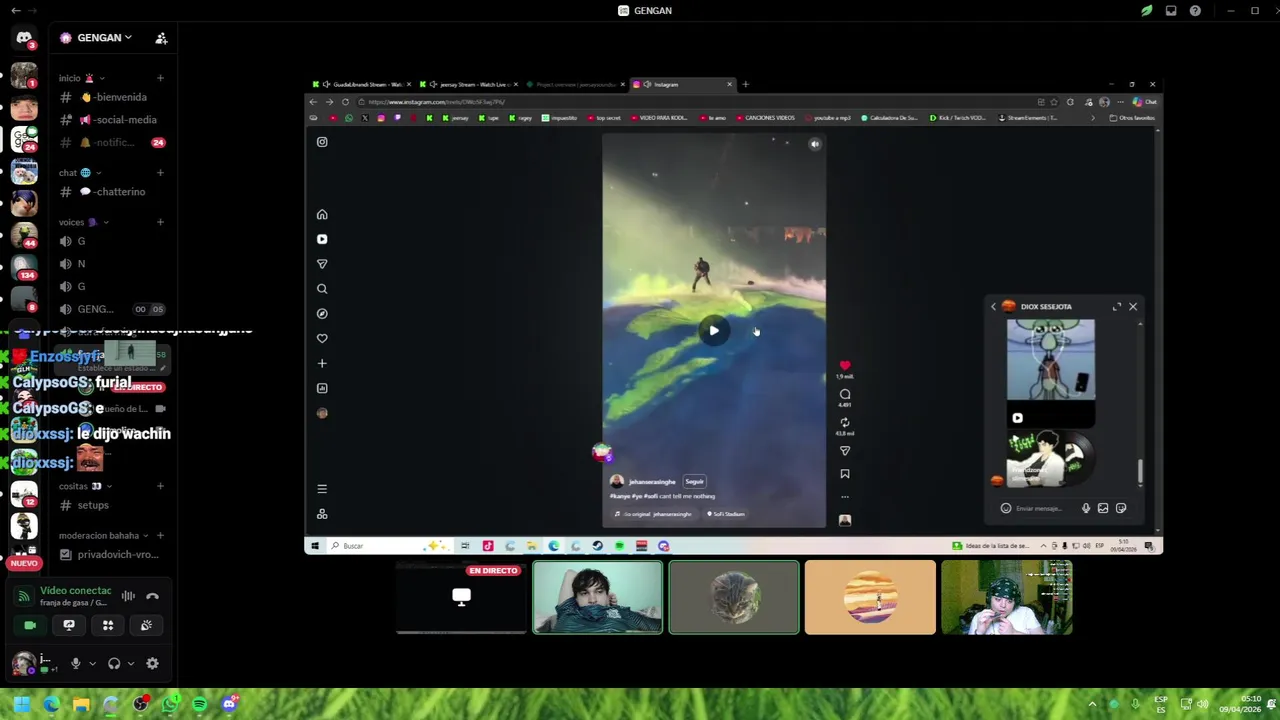Open Spotify from the Windows taskbar
This screenshot has width=1280, height=720.
199,704
